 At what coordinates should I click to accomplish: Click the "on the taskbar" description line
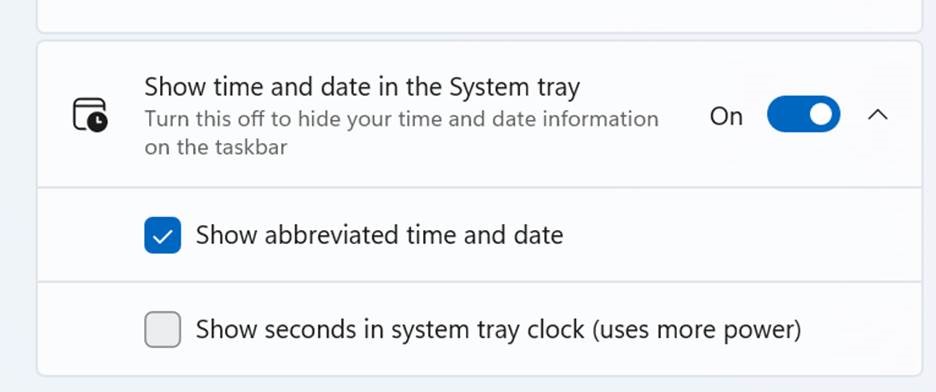point(216,147)
